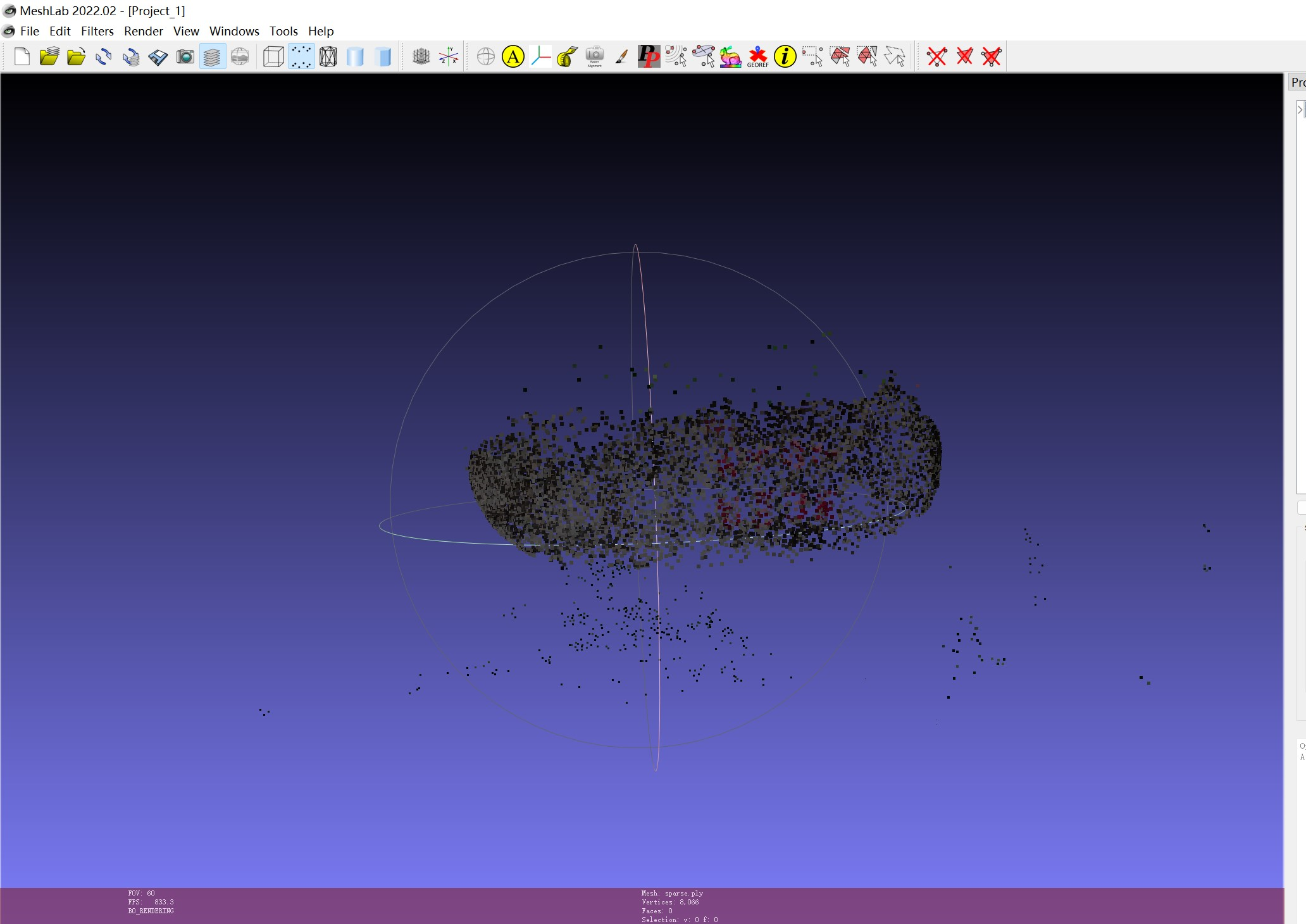Open the GEOREF referencing tool

(757, 56)
